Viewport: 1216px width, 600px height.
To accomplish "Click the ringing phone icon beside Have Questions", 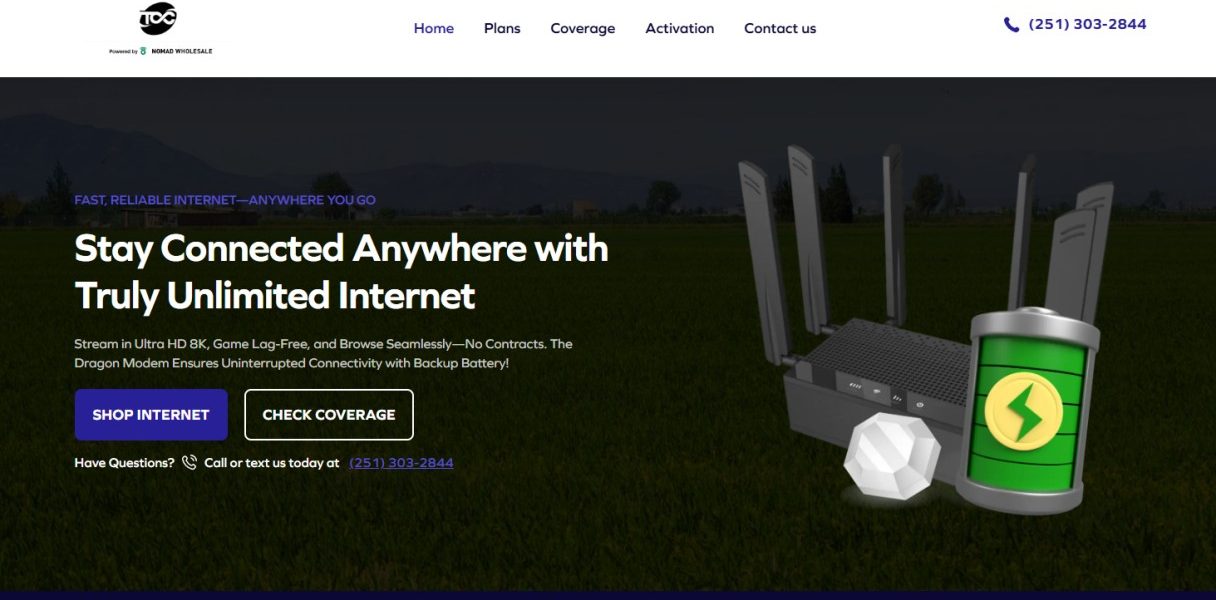I will [189, 463].
